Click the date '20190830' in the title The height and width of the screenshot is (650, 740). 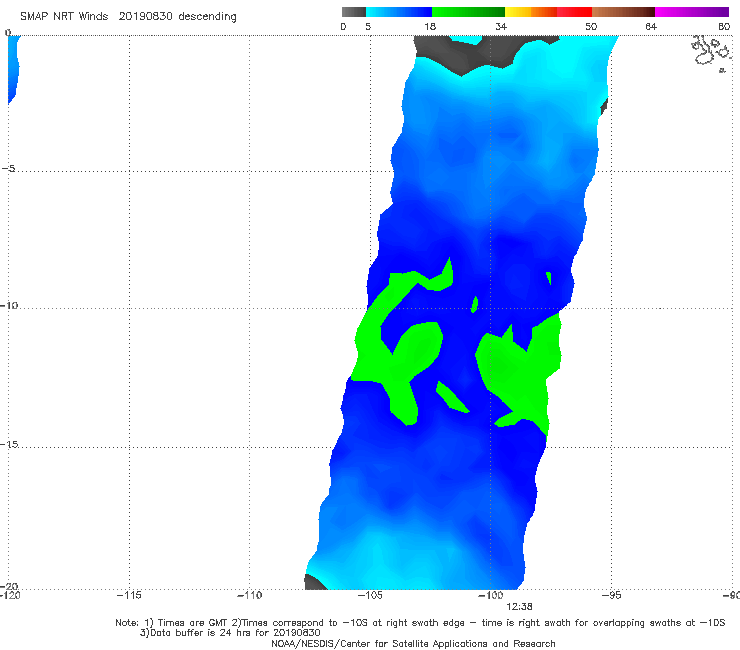(x=145, y=17)
